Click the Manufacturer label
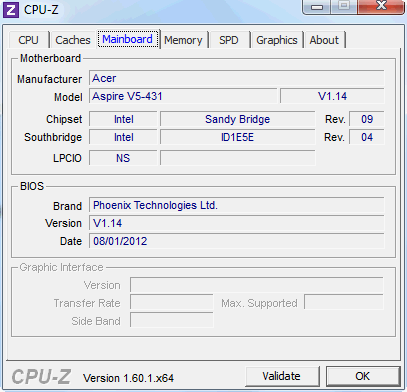The image size is (407, 392). [49, 79]
